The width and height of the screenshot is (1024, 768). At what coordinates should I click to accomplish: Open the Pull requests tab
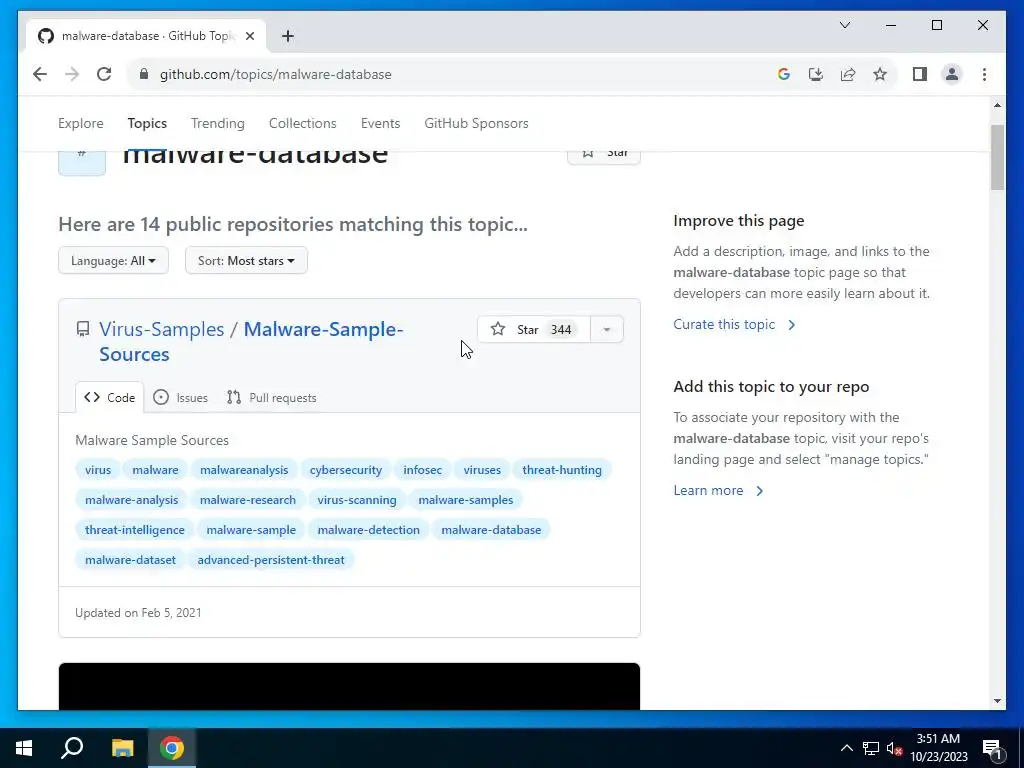(x=271, y=398)
